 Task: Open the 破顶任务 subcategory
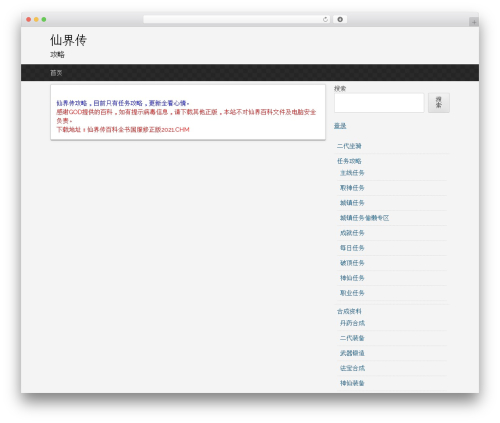coord(352,263)
